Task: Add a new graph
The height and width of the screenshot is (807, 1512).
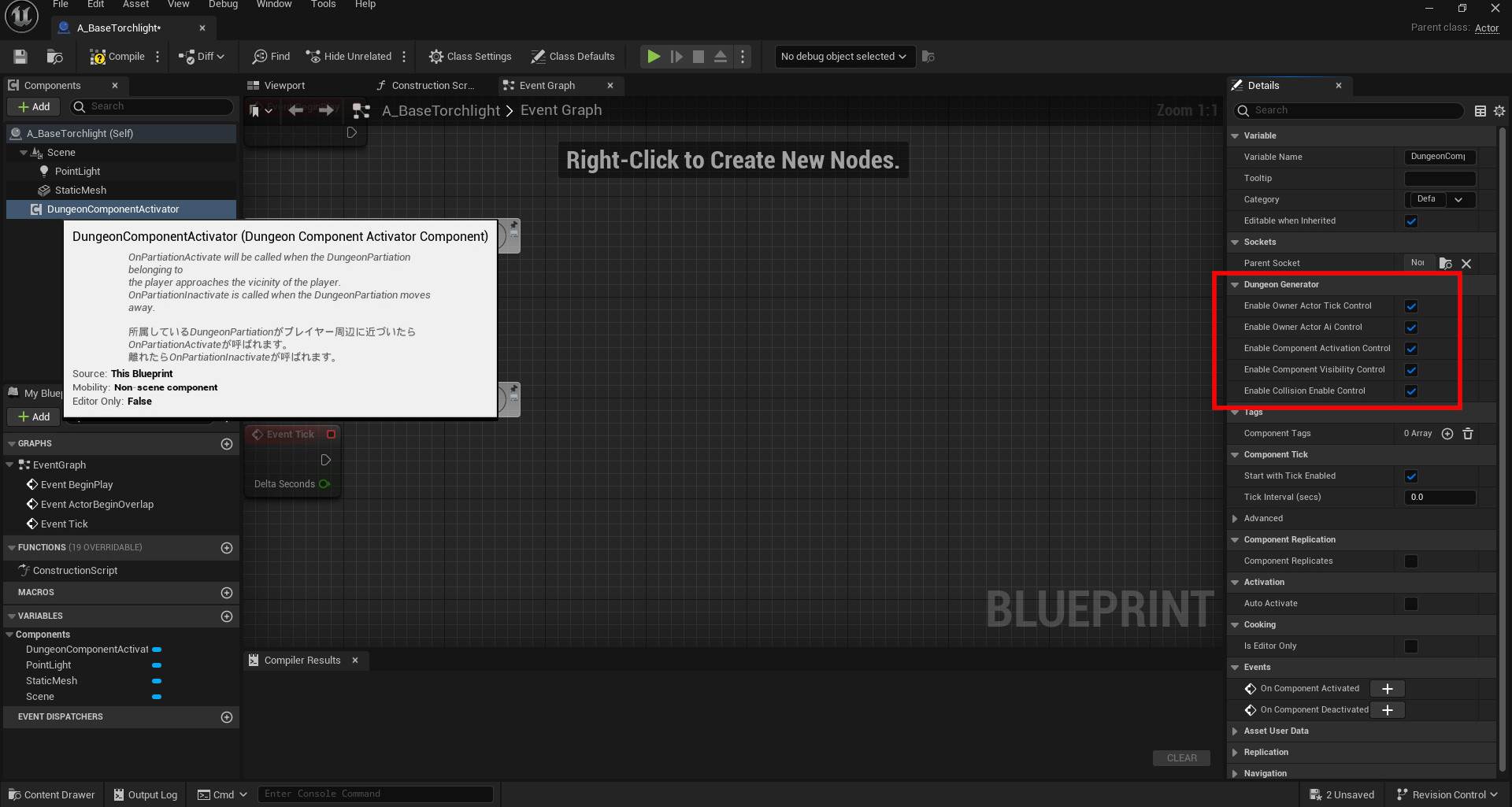Action: coord(227,444)
